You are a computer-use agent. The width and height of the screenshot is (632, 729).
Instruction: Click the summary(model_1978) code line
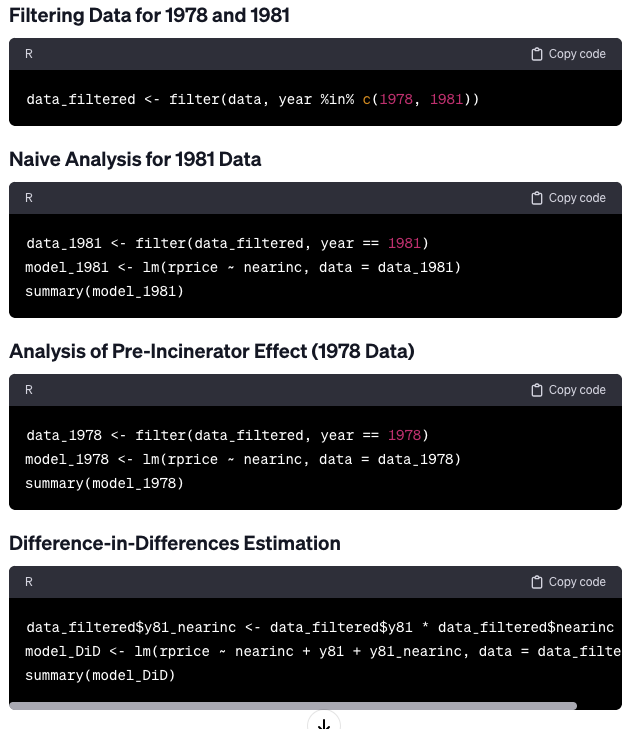click(105, 484)
